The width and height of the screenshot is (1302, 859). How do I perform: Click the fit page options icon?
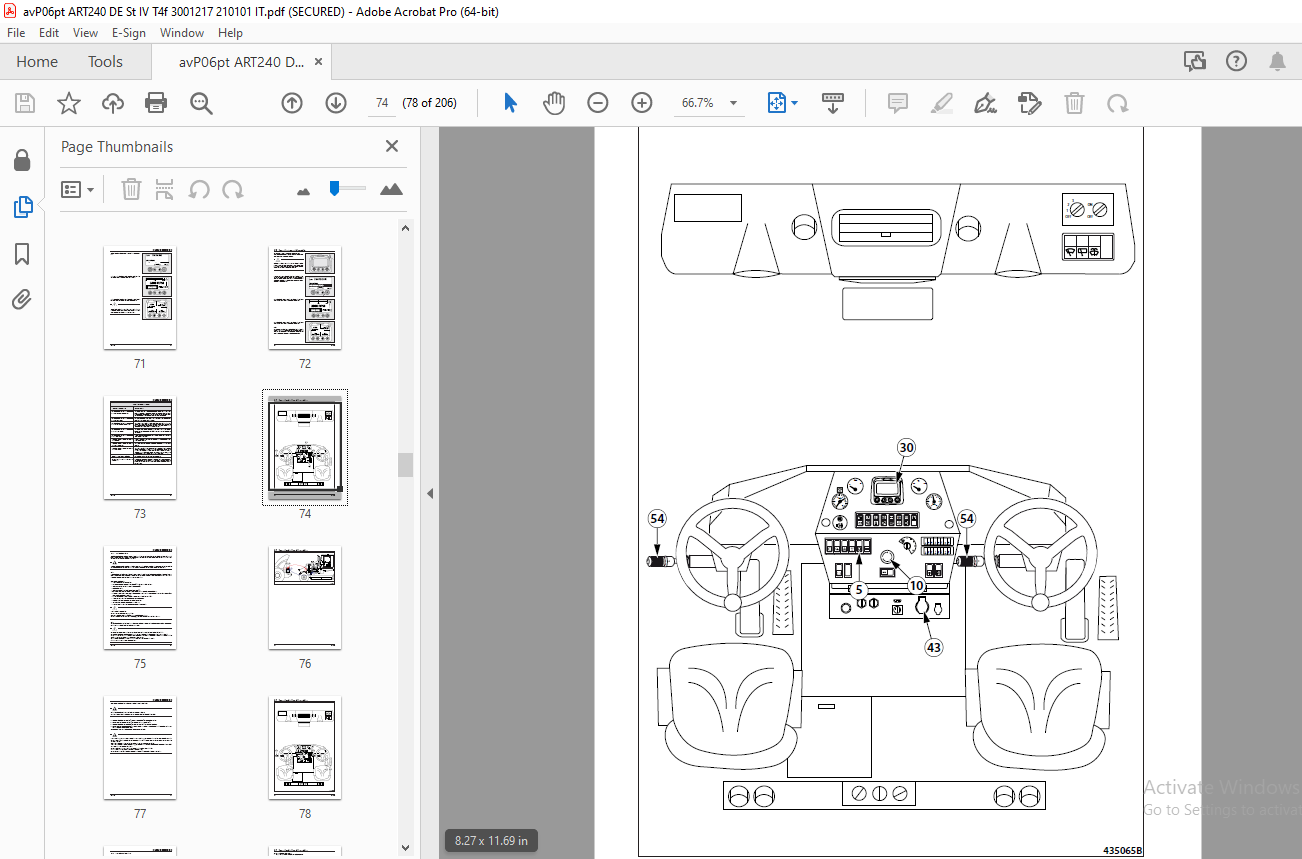coord(777,103)
